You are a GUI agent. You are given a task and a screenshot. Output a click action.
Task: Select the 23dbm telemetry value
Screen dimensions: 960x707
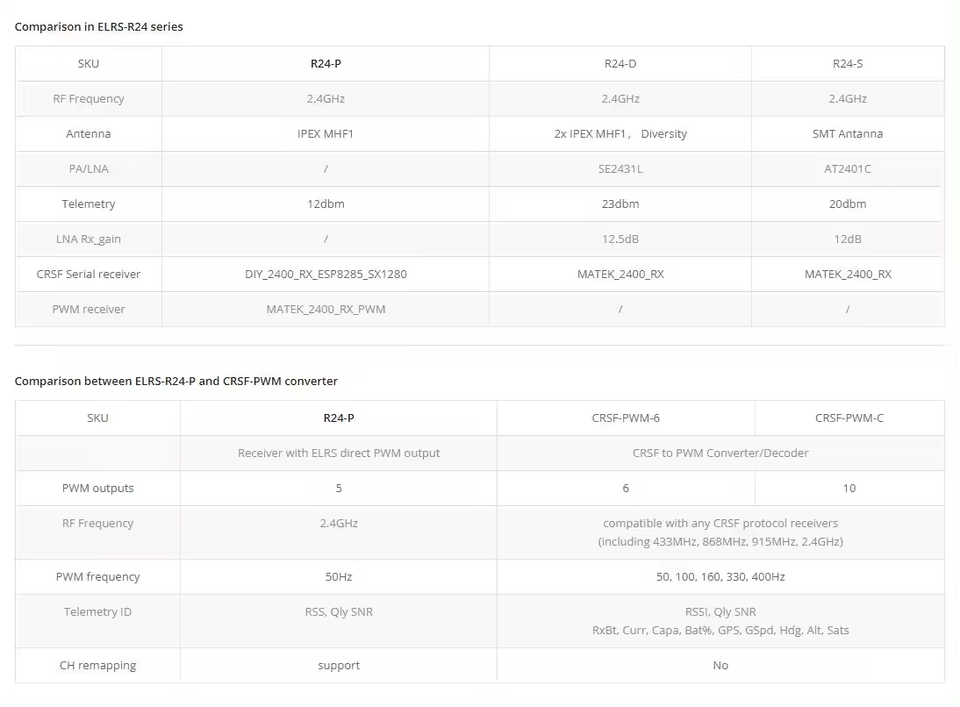coord(620,204)
